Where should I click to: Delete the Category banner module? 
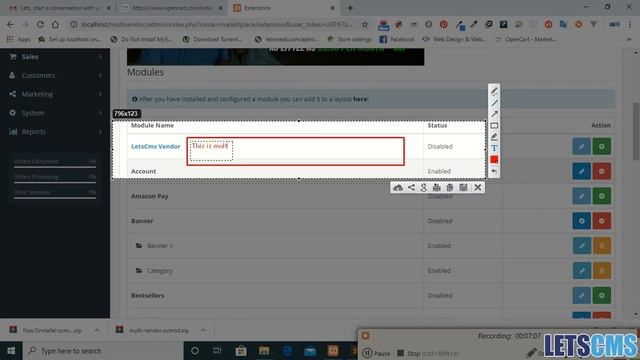(x=602, y=271)
